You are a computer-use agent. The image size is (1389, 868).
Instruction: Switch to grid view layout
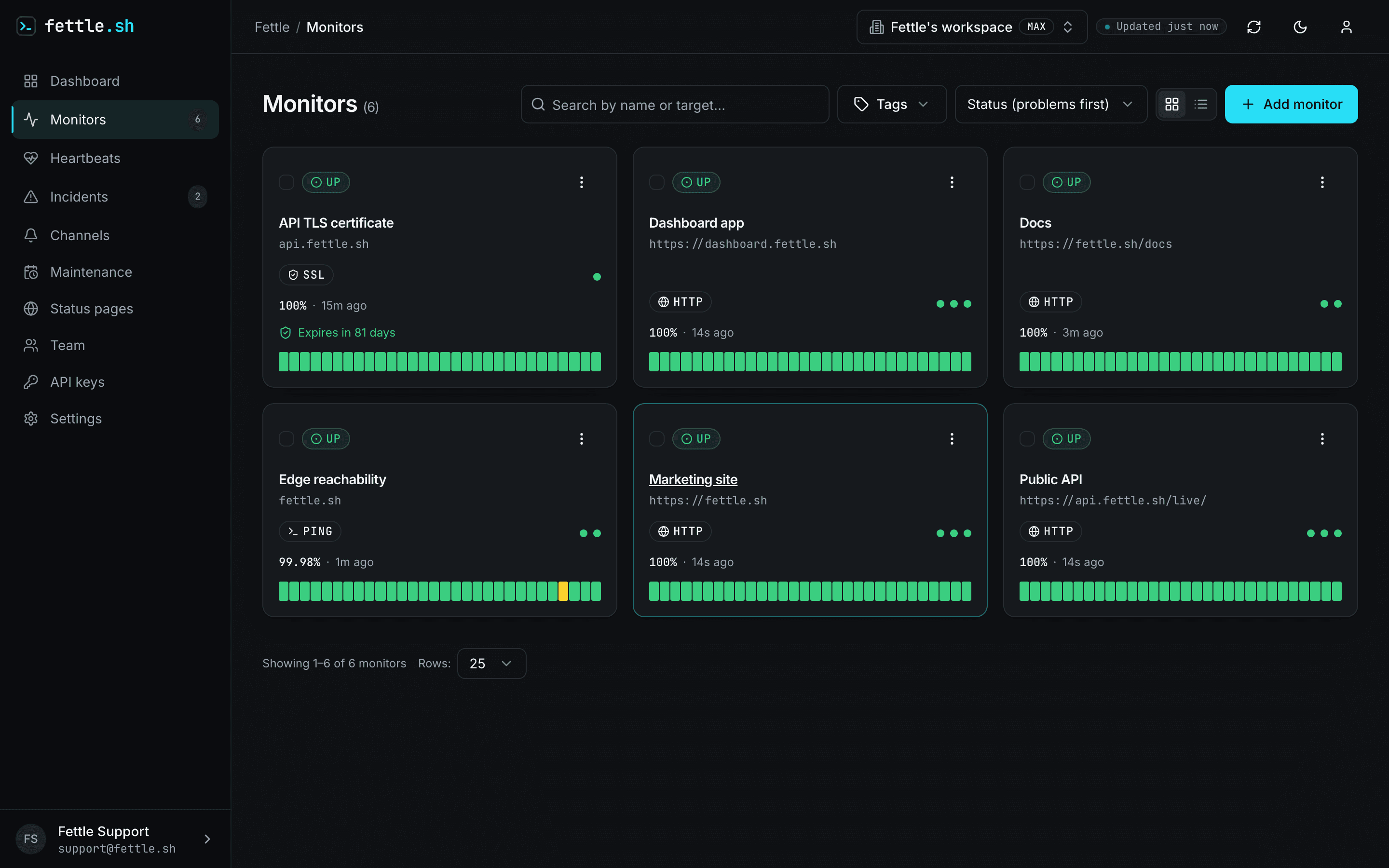(1172, 105)
